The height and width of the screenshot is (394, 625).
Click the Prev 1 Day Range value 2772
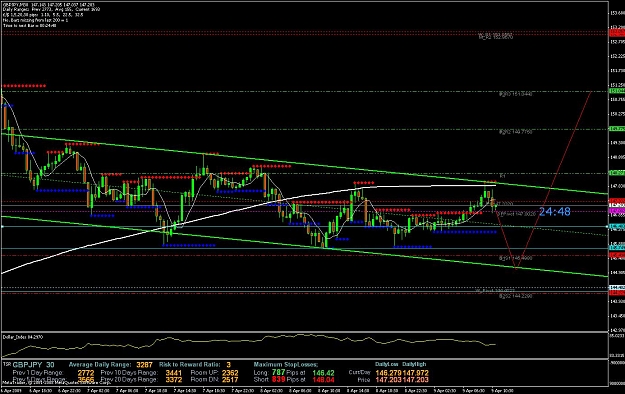[86, 373]
